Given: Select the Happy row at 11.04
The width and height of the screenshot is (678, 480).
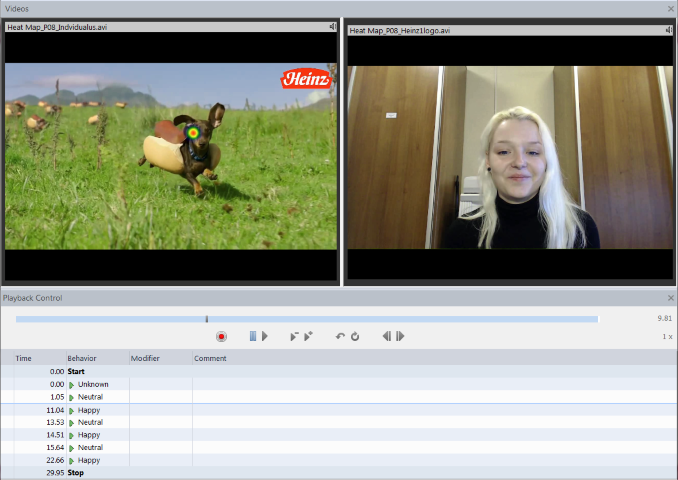Looking at the screenshot, I should [x=339, y=410].
